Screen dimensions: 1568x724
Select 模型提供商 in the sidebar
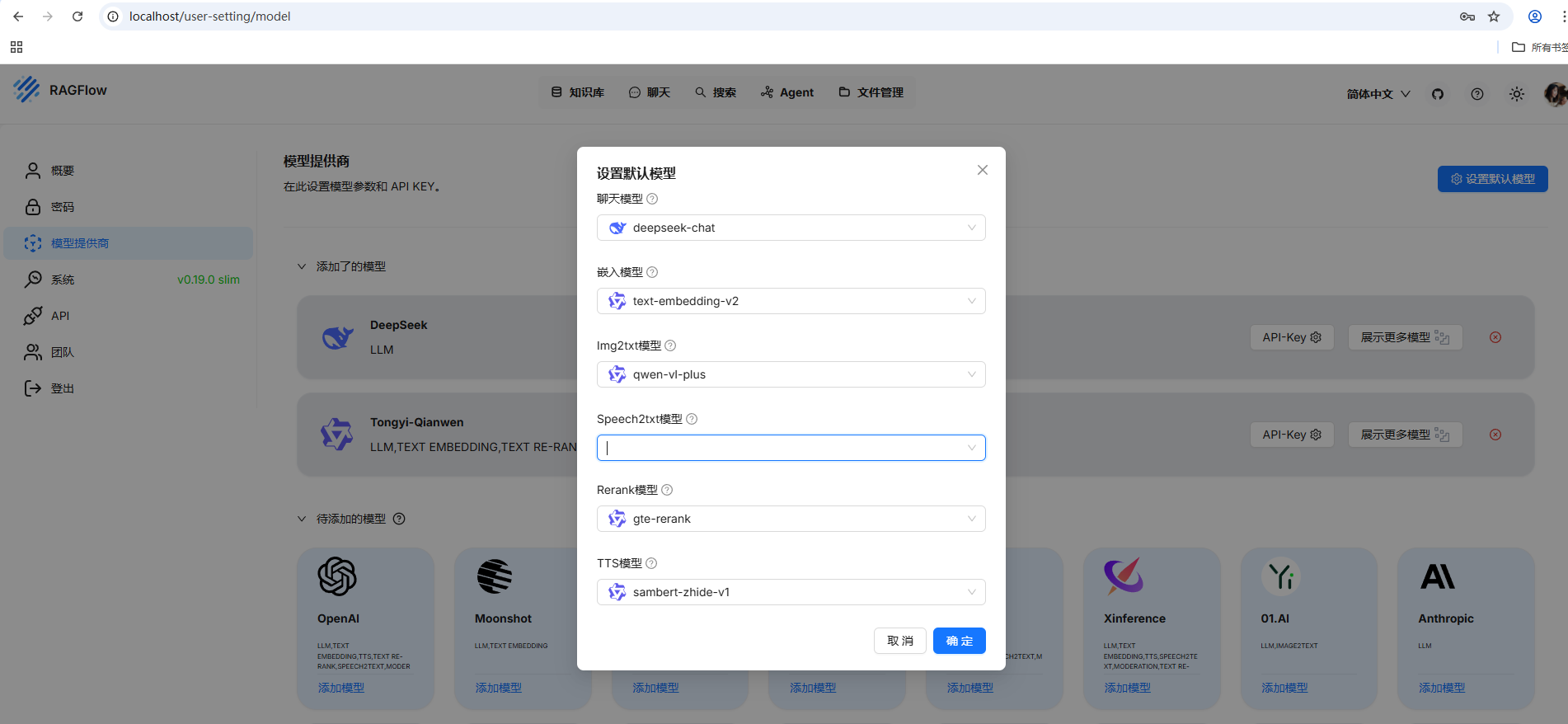[x=129, y=243]
